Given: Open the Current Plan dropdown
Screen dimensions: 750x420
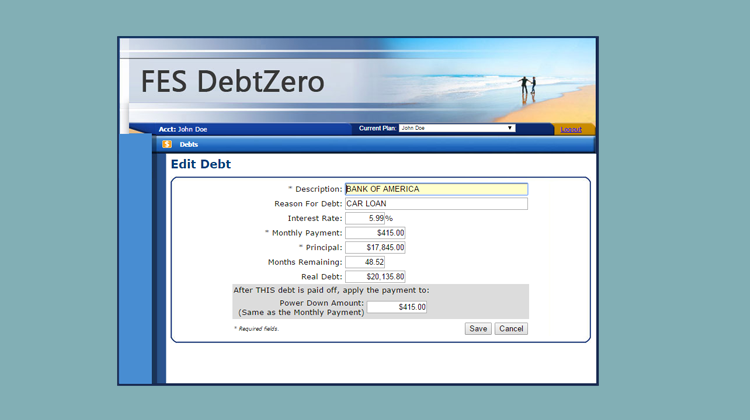Looking at the screenshot, I should [457, 128].
